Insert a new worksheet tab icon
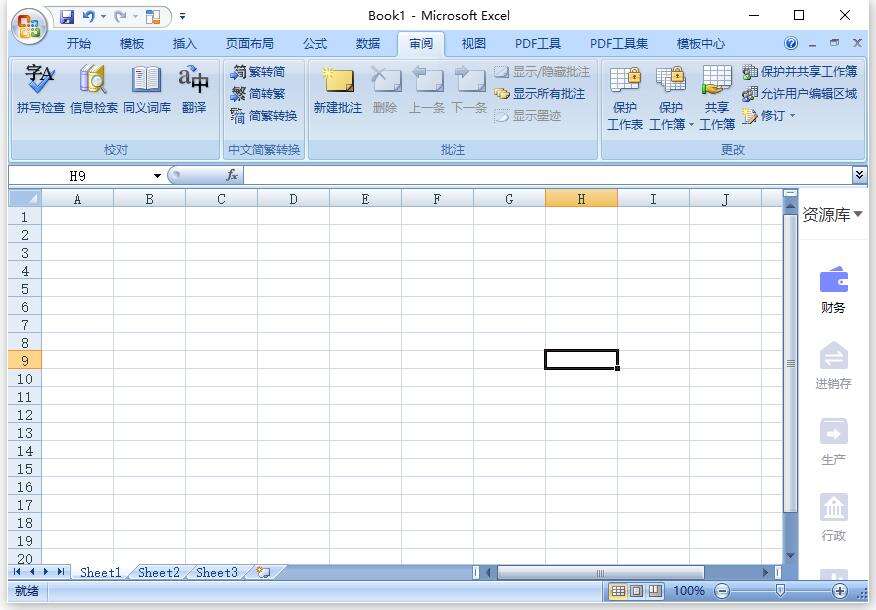 click(x=263, y=572)
